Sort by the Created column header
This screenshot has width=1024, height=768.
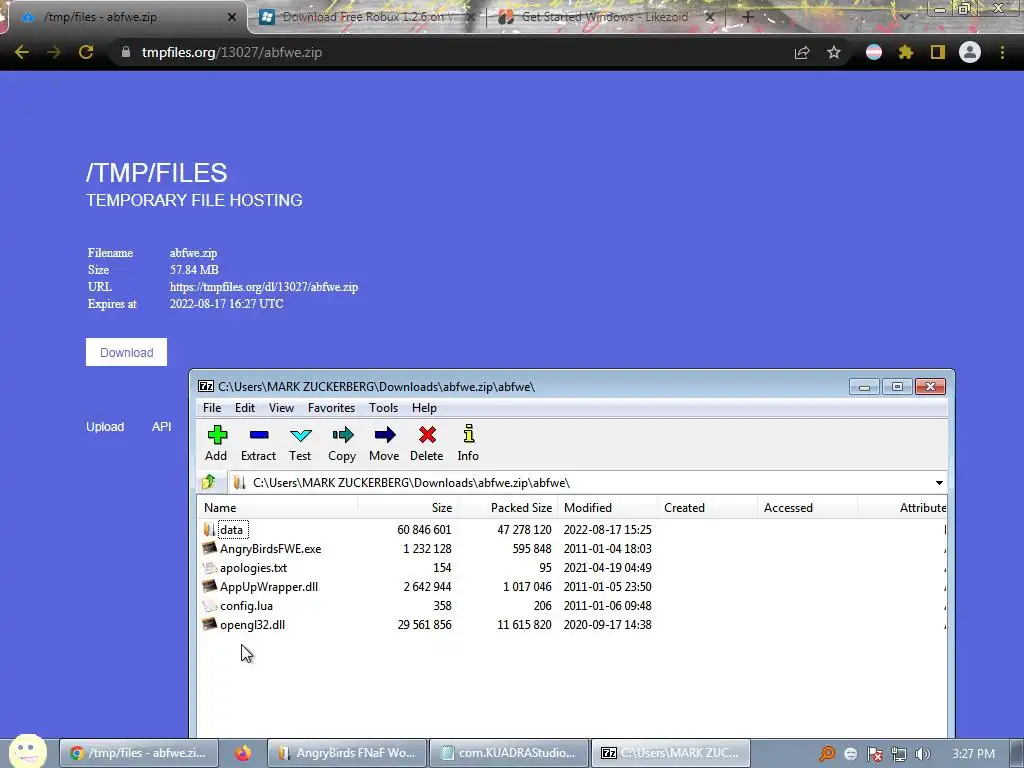[707, 507]
